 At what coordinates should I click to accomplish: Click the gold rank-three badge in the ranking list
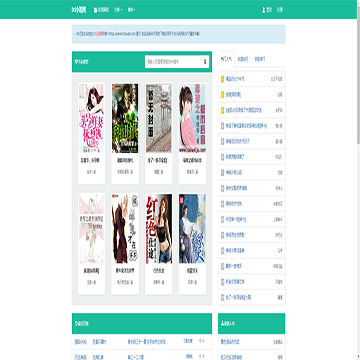pos(223,110)
